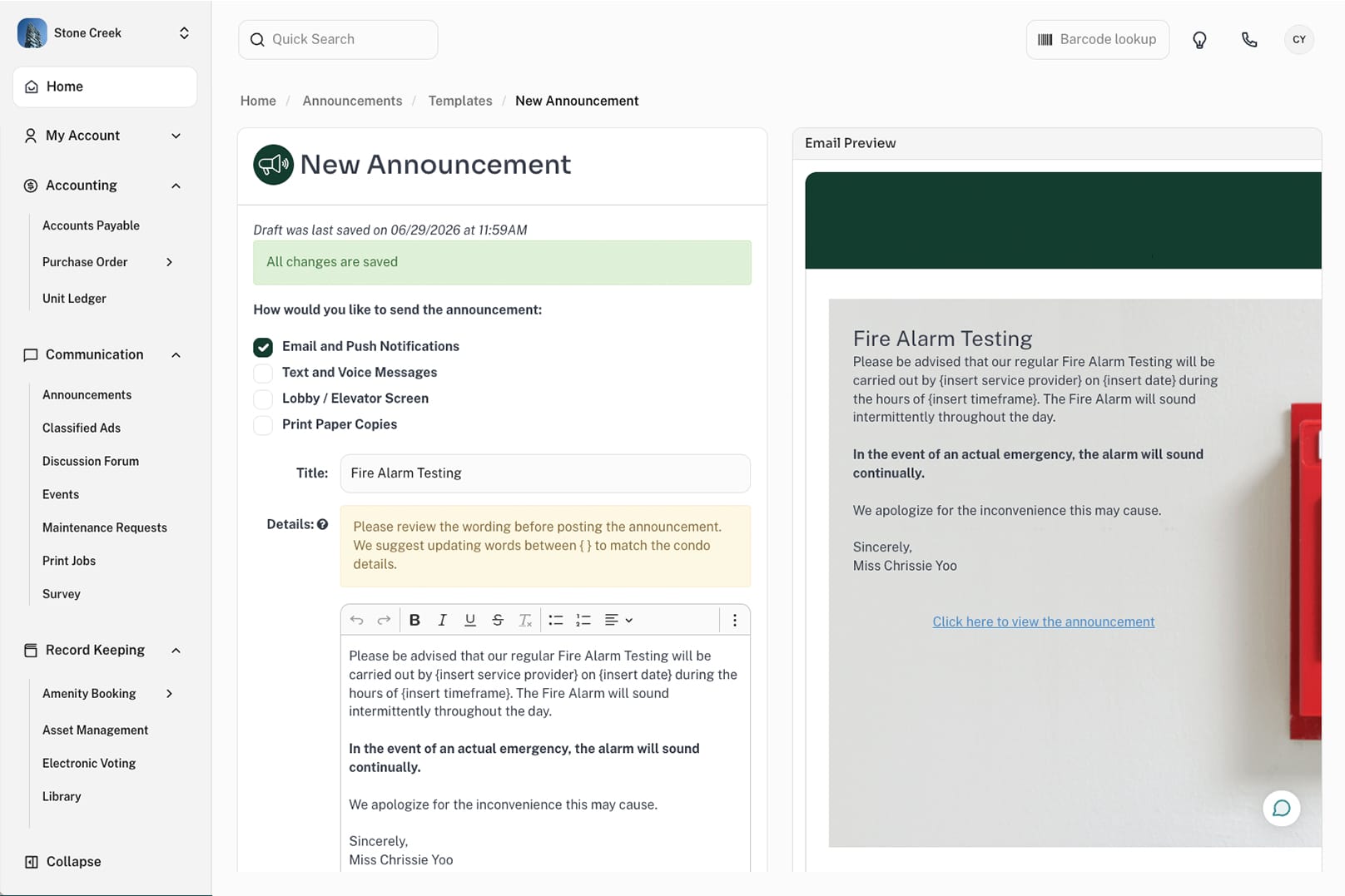The height and width of the screenshot is (896, 1345).
Task: Click the lightbulb icon in header
Action: pyautogui.click(x=1199, y=40)
